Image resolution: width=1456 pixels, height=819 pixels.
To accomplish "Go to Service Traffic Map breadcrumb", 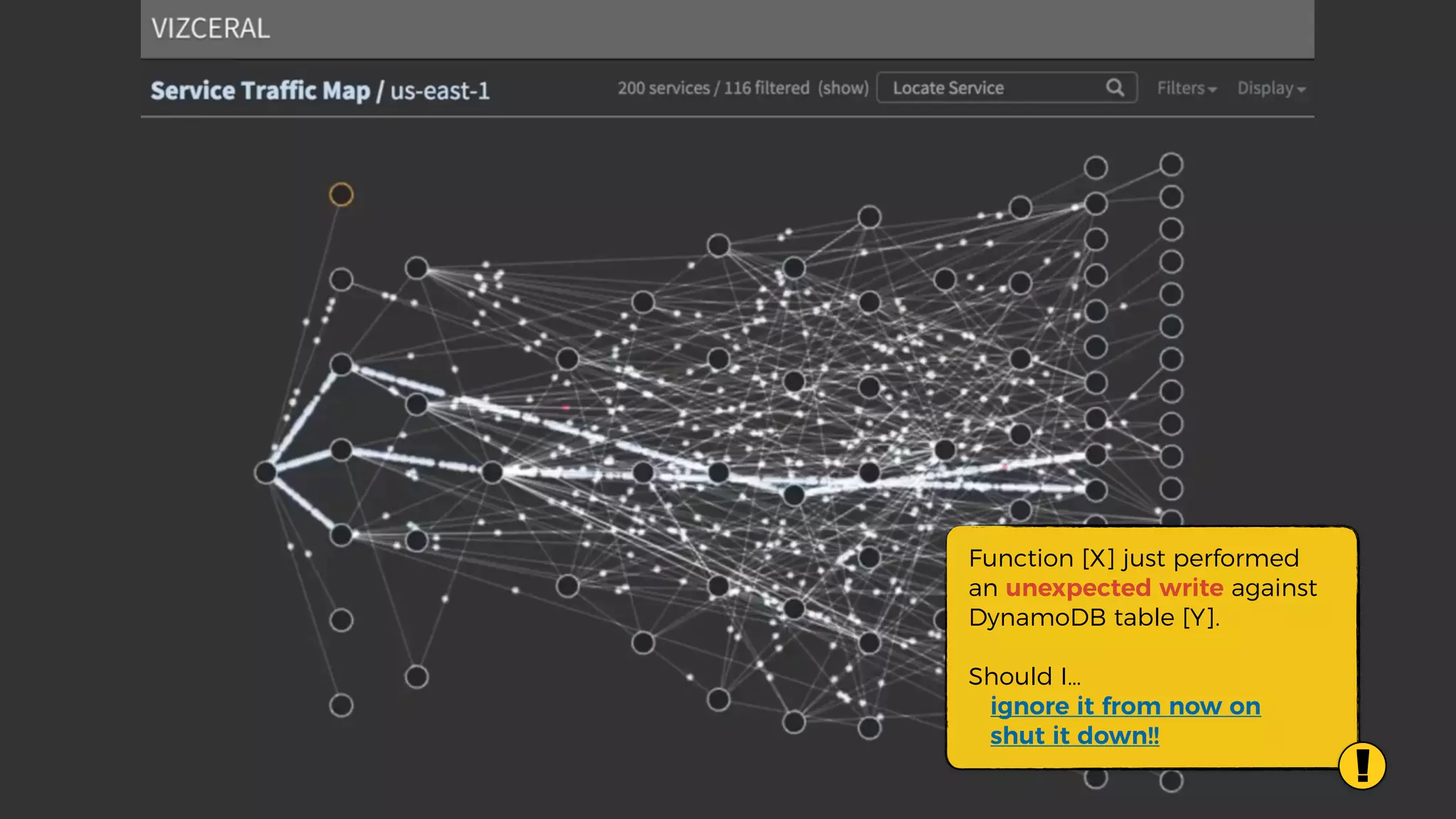I will point(260,91).
